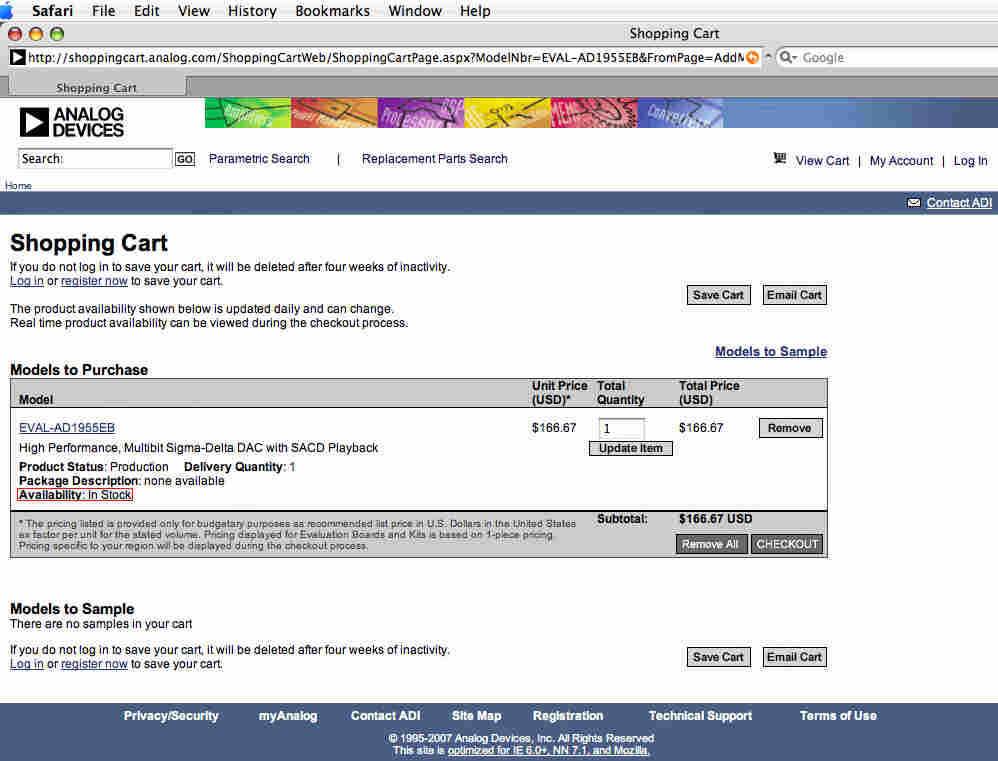Open the Window menu

[415, 11]
